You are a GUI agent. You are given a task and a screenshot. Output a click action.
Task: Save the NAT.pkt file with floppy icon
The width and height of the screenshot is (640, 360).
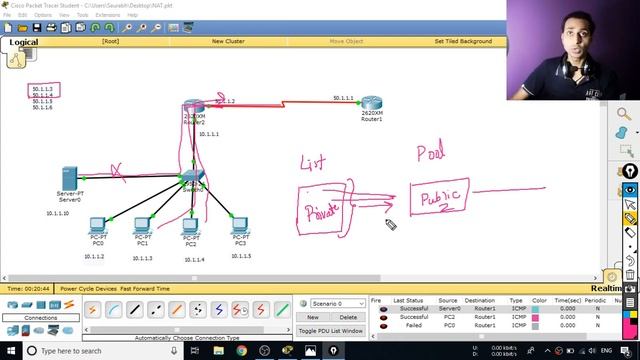[x=37, y=28]
